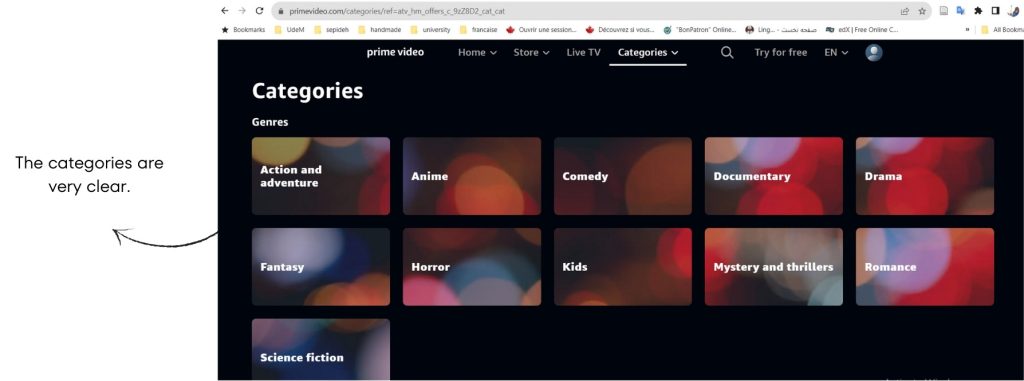Go to Live TV
Image resolution: width=1024 pixels, height=381 pixels.
583,52
